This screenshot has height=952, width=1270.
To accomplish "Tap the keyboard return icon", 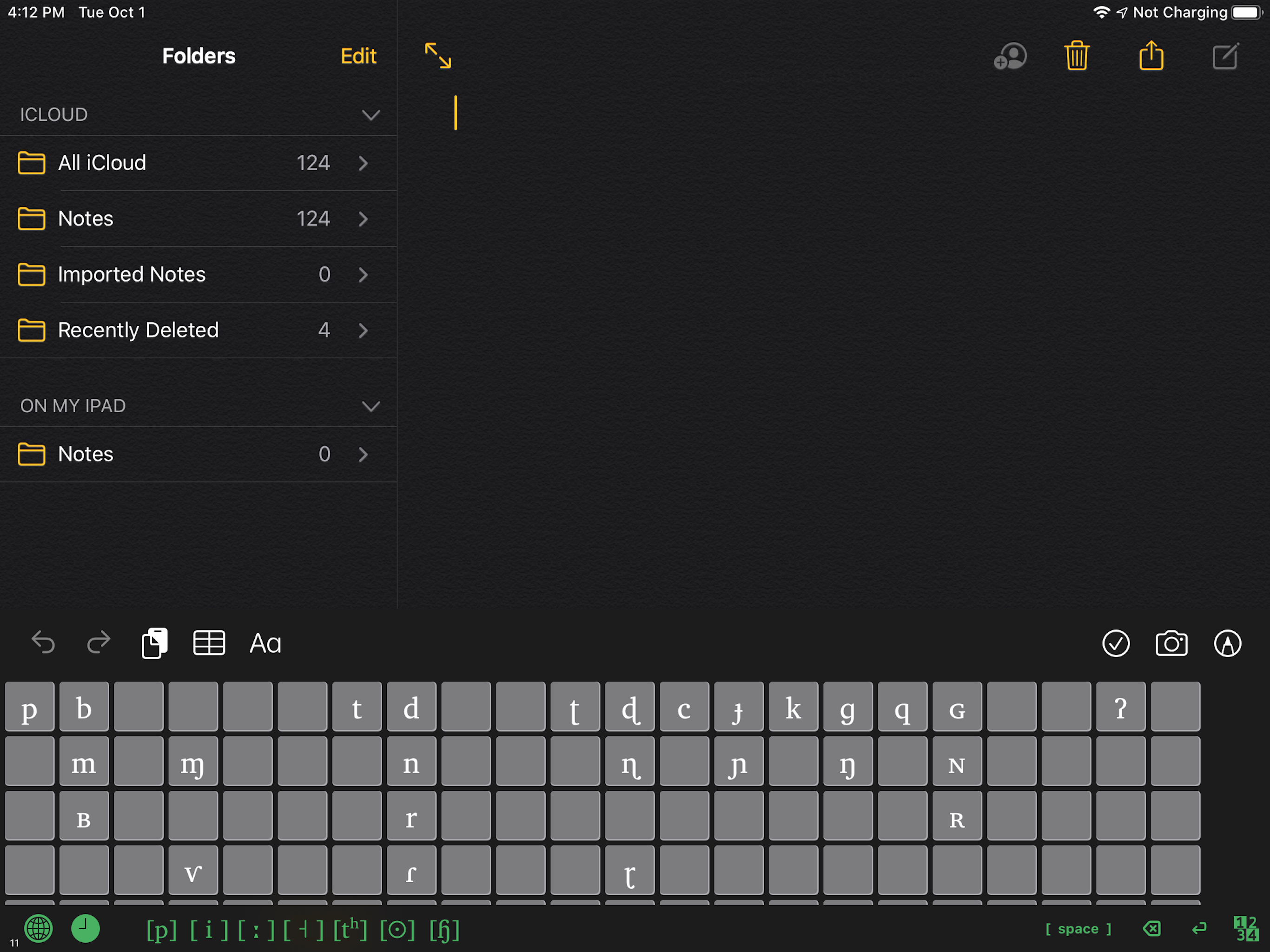I will [x=1199, y=928].
